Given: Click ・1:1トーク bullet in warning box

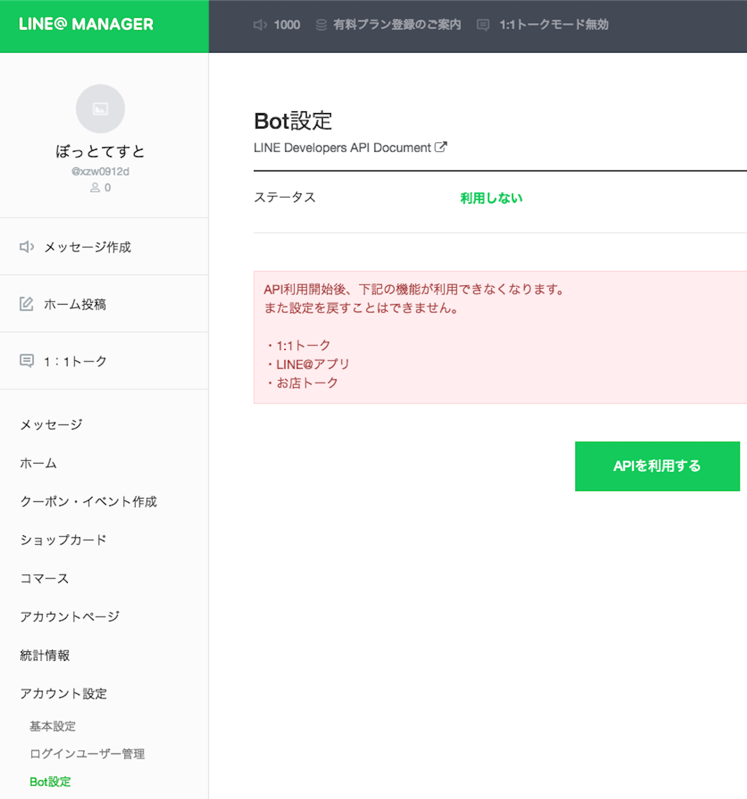Looking at the screenshot, I should [298, 345].
